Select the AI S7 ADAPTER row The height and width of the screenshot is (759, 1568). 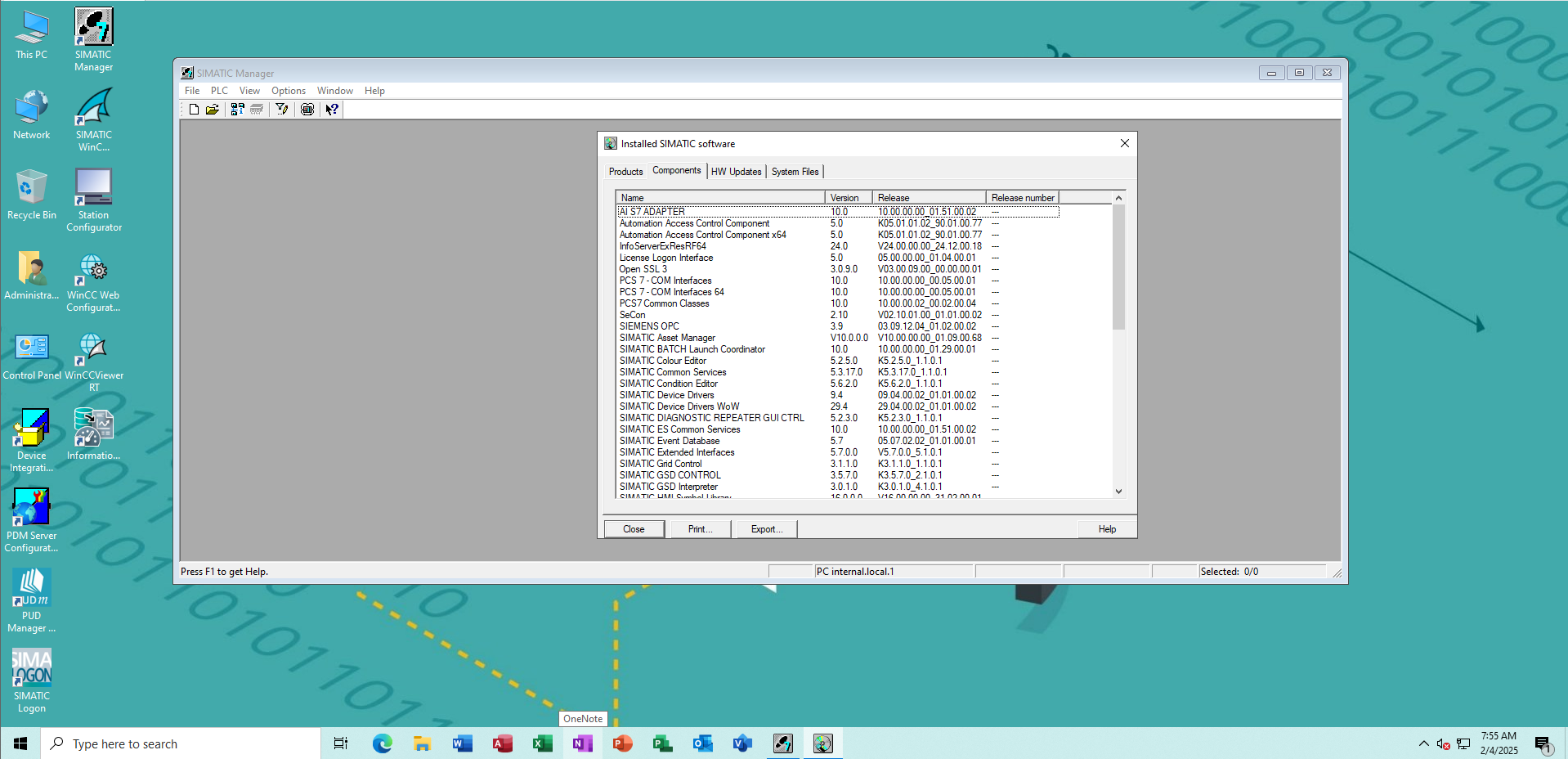(x=838, y=212)
